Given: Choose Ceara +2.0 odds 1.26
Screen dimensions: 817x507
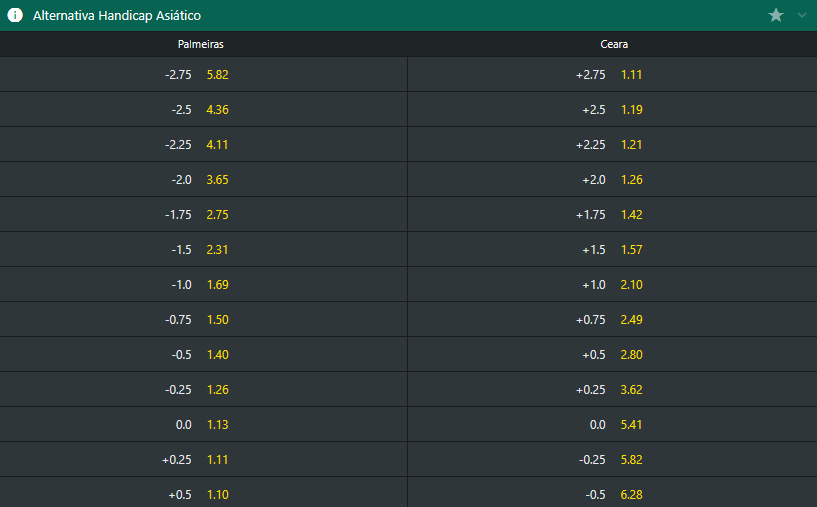Looking at the screenshot, I should point(612,179).
